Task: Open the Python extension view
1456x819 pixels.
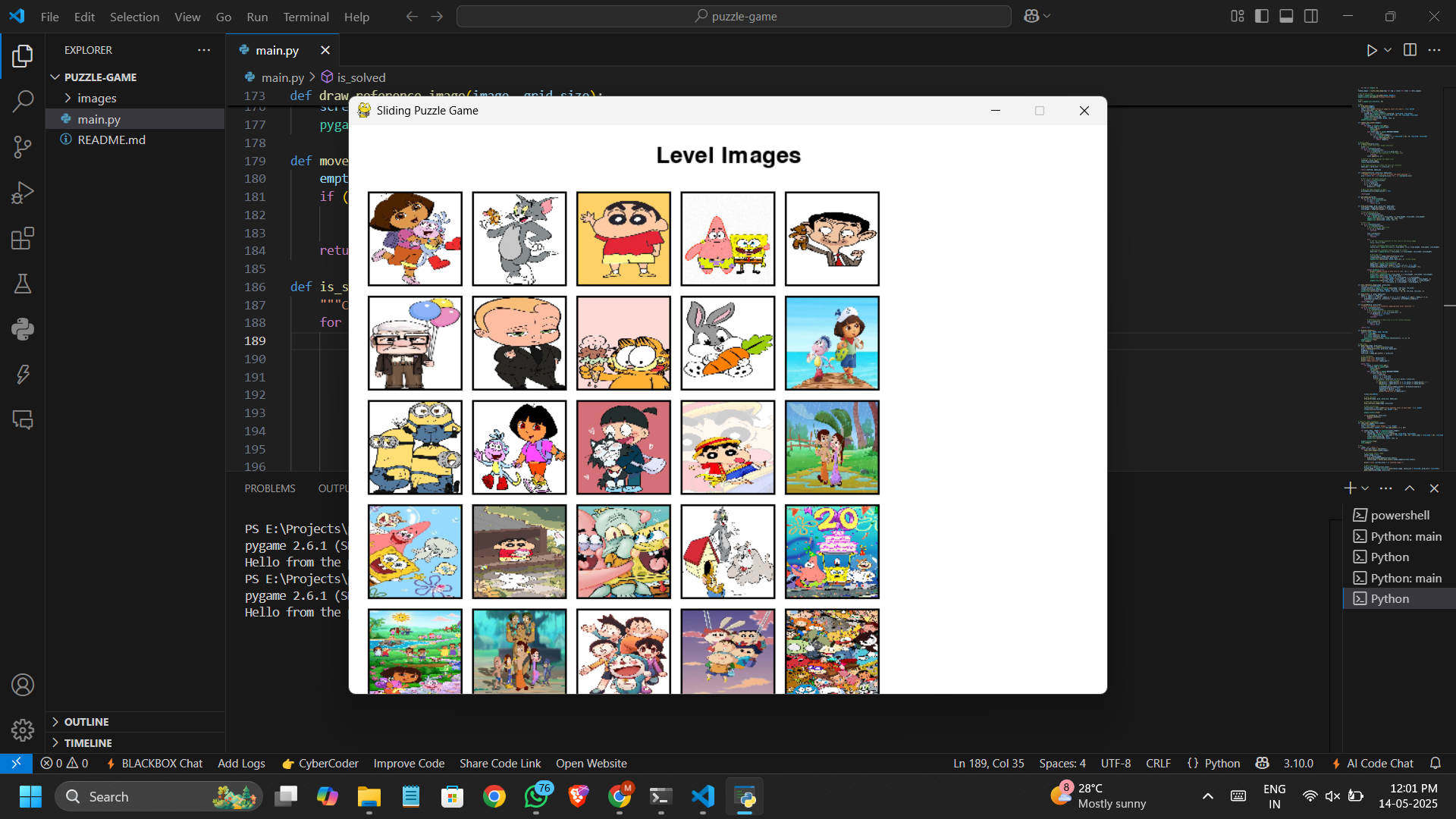Action: click(x=23, y=329)
